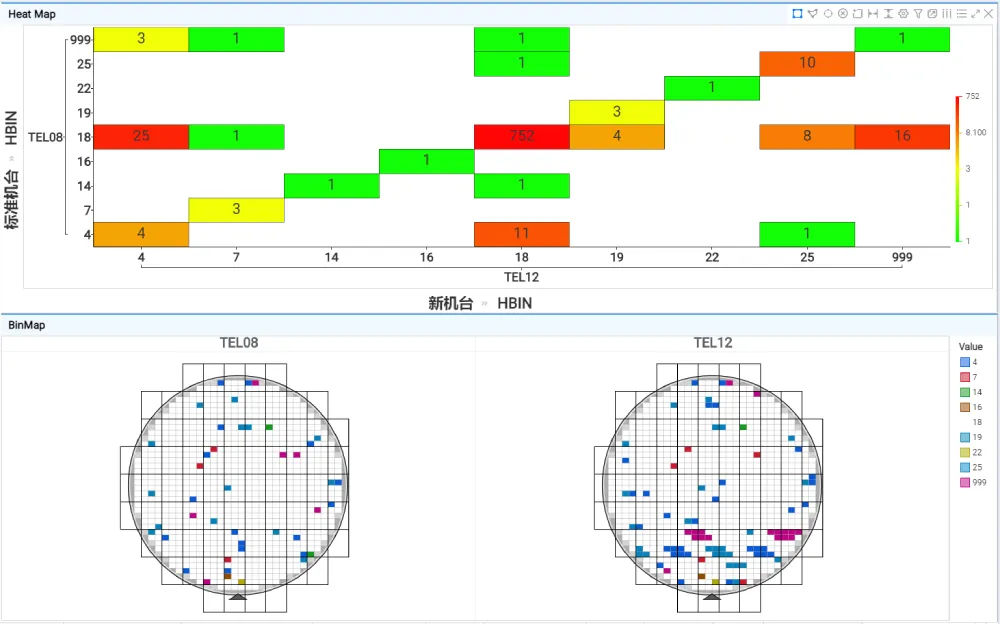Screen dimensions: 1000x624
Task: Click the 新机台 axis title
Action: [x=450, y=304]
